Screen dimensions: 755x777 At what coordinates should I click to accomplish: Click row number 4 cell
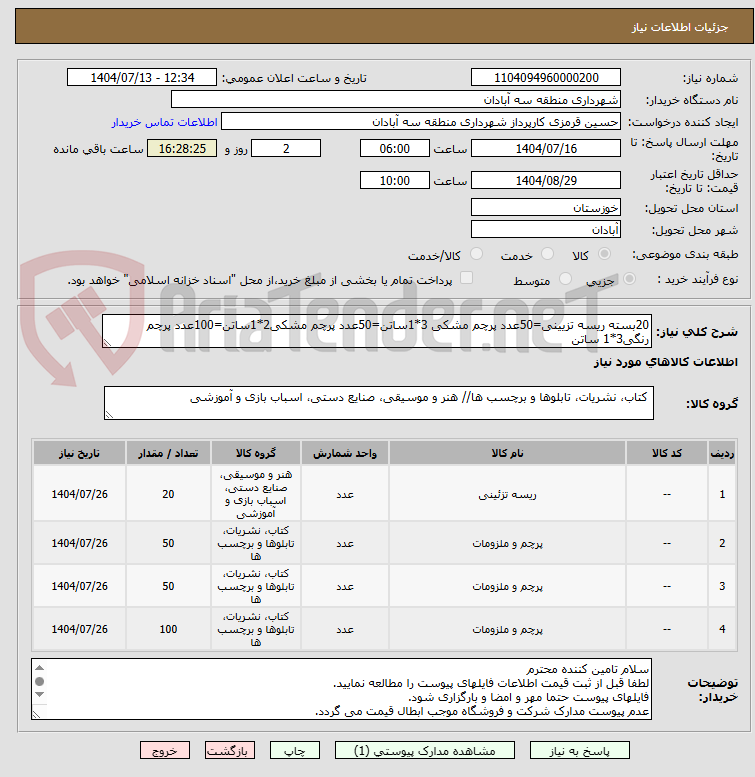tap(722, 629)
